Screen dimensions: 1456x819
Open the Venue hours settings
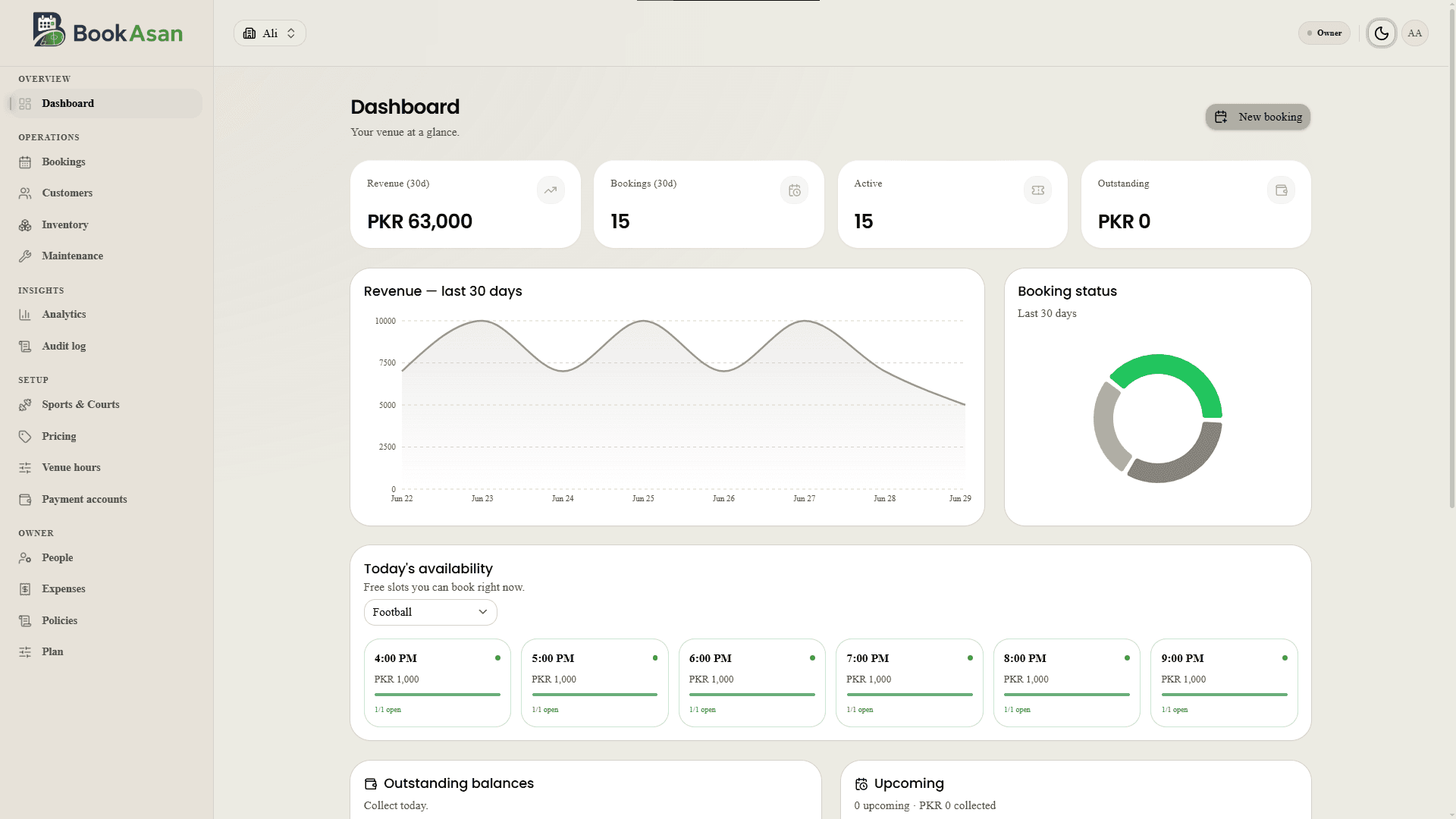point(106,468)
